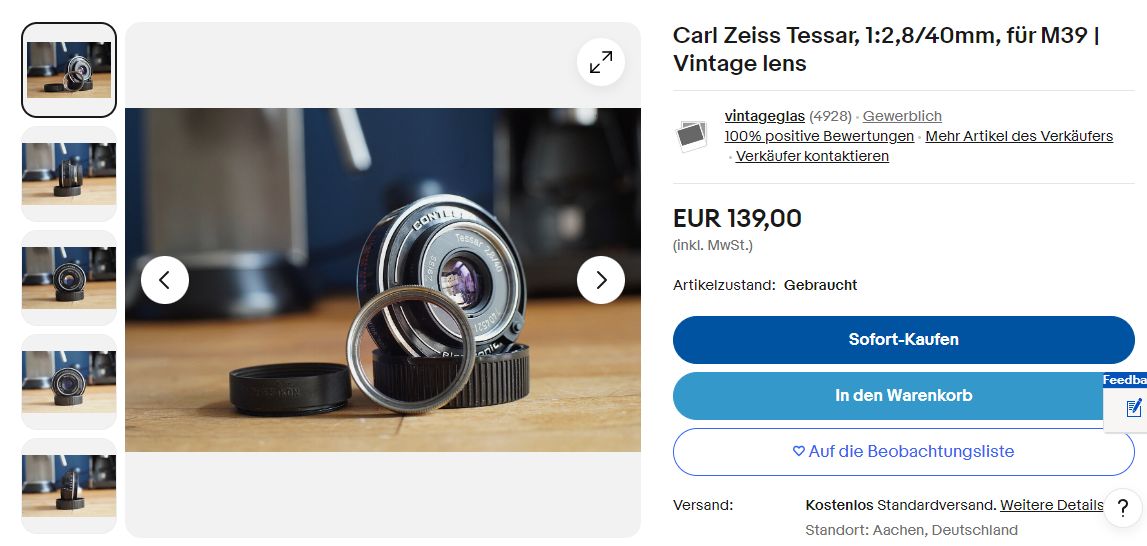Show the next product image
This screenshot has width=1147, height=546.
pyautogui.click(x=601, y=280)
